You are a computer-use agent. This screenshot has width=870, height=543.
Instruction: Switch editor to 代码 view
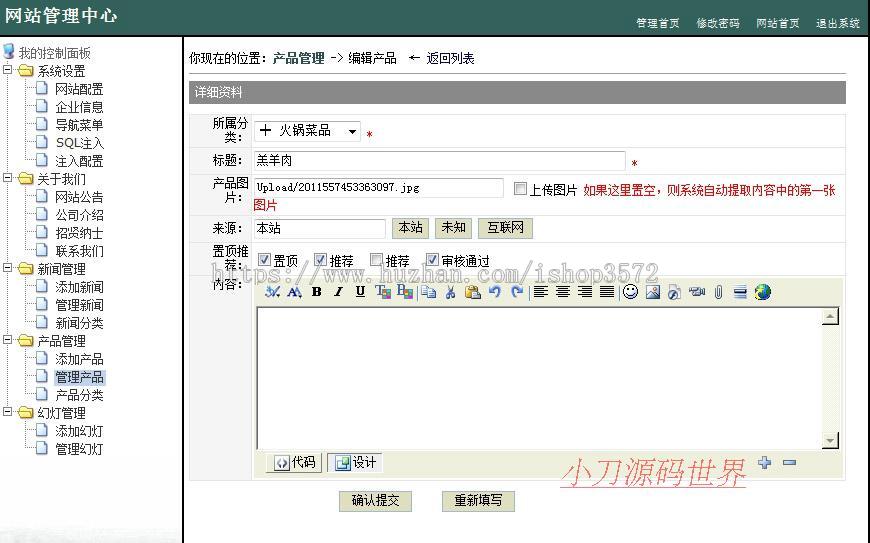[294, 462]
